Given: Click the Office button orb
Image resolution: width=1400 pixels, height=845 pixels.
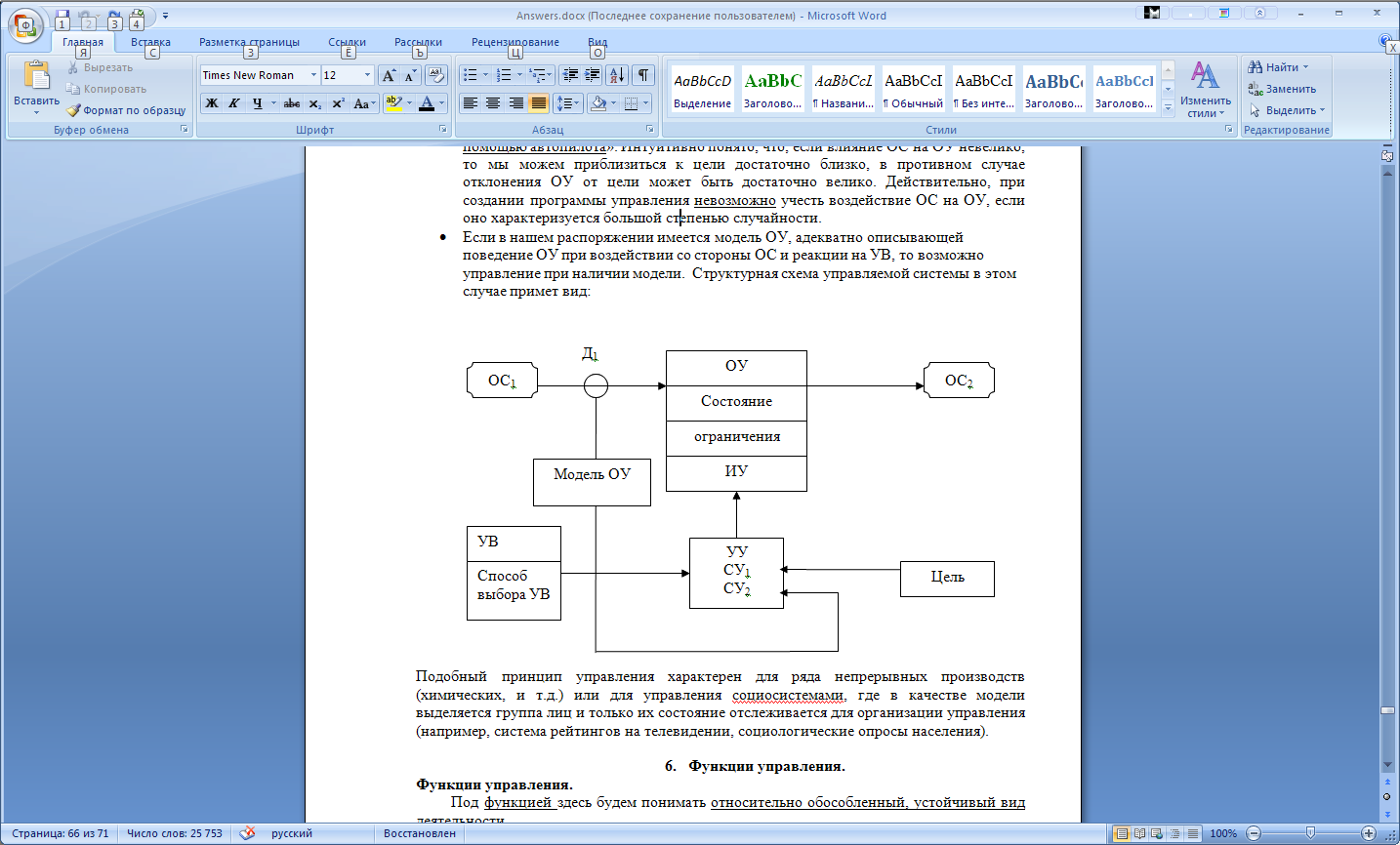Looking at the screenshot, I should pyautogui.click(x=25, y=25).
